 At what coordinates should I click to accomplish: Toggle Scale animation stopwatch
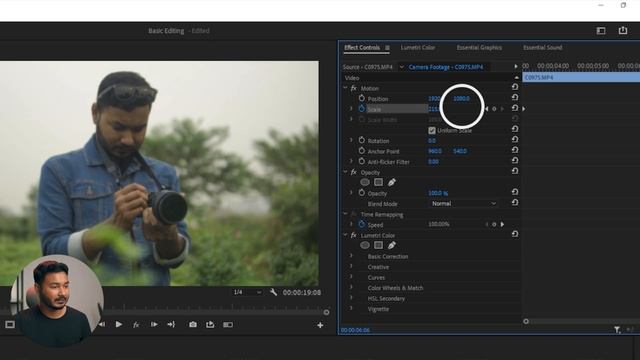pos(362,109)
